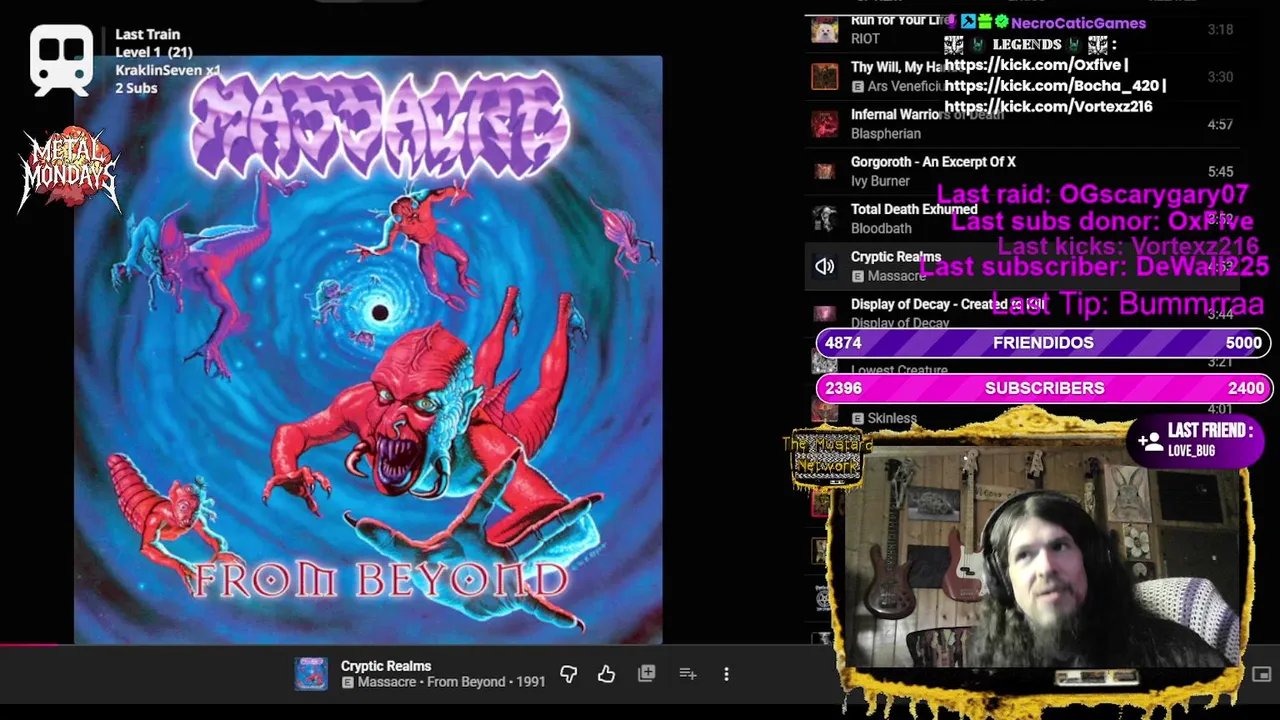This screenshot has width=1280, height=720.
Task: Play Total Death Exhumed by Bloodbath
Action: click(x=1022, y=218)
